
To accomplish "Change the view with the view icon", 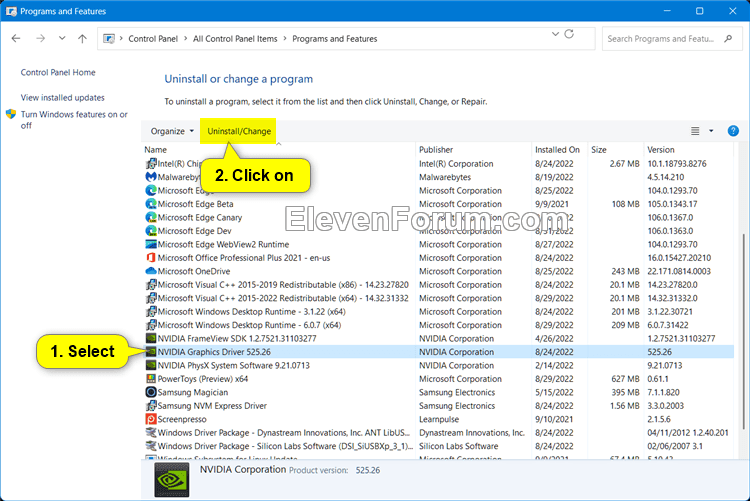I will pyautogui.click(x=695, y=131).
